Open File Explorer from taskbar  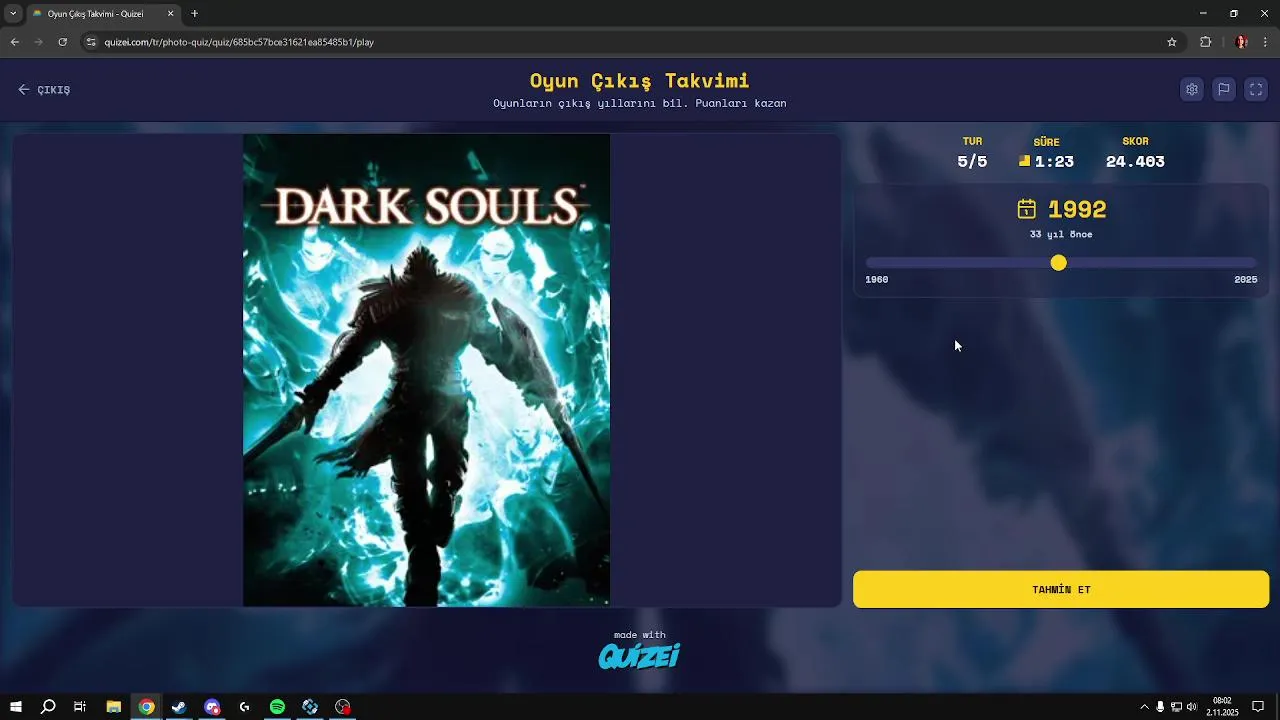(x=114, y=707)
